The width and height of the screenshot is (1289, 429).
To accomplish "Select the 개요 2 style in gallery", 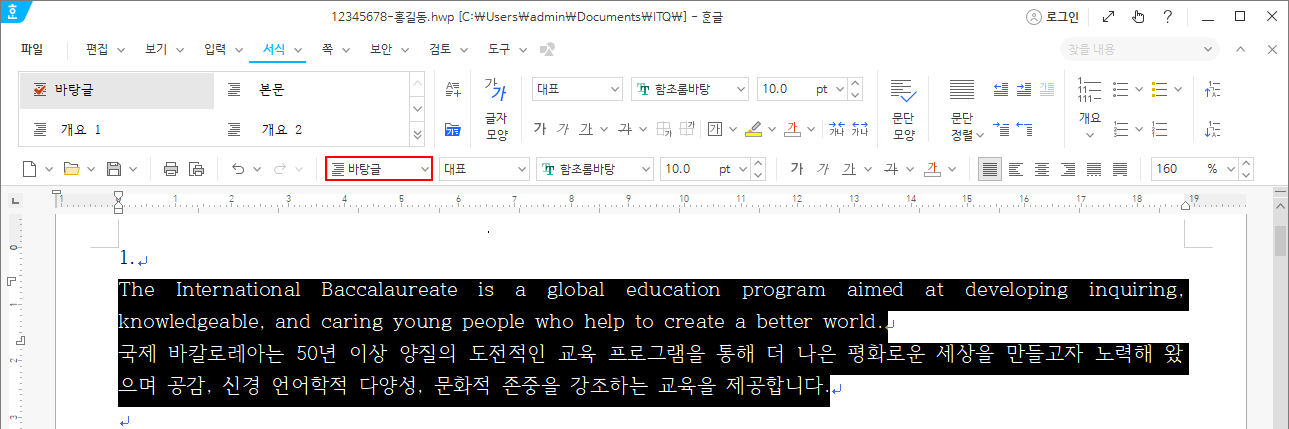I will (x=311, y=129).
